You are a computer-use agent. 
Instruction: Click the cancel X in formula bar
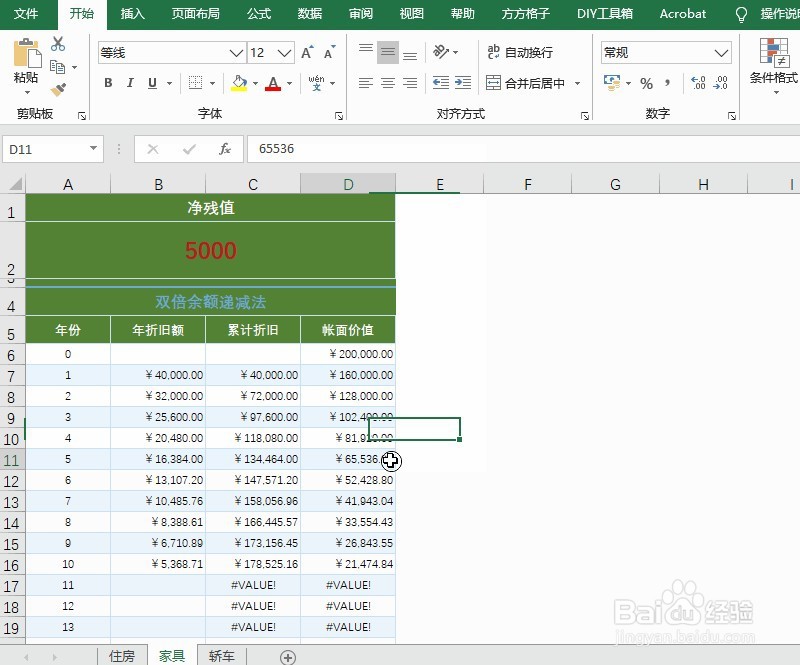coord(153,149)
